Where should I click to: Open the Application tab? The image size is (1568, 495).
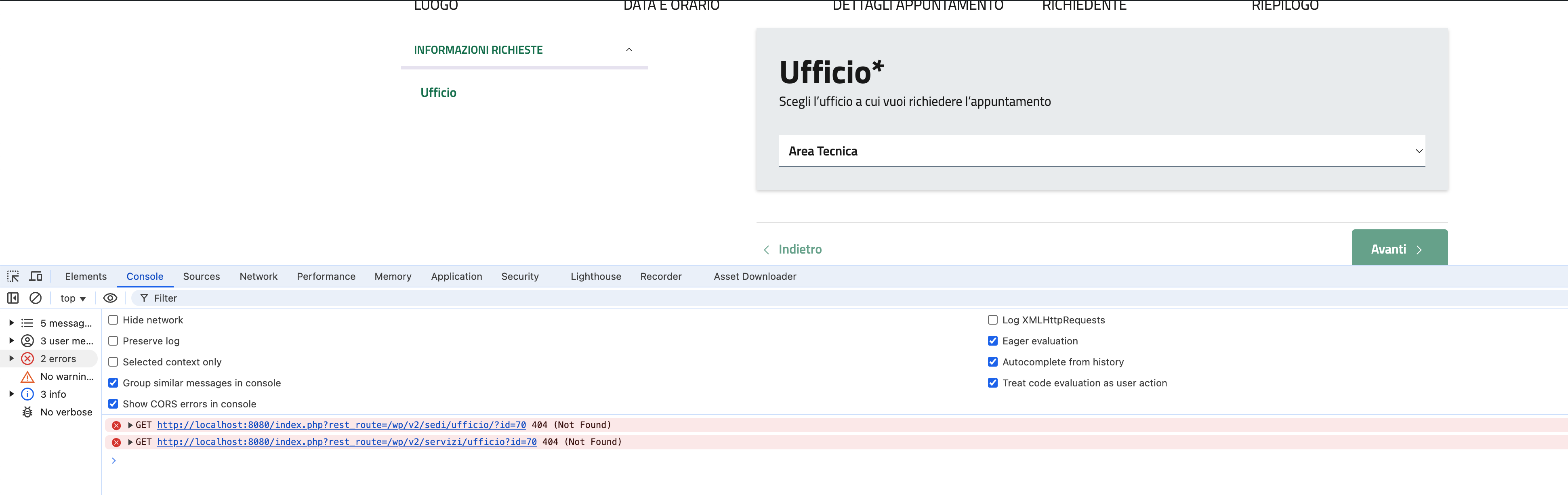456,277
